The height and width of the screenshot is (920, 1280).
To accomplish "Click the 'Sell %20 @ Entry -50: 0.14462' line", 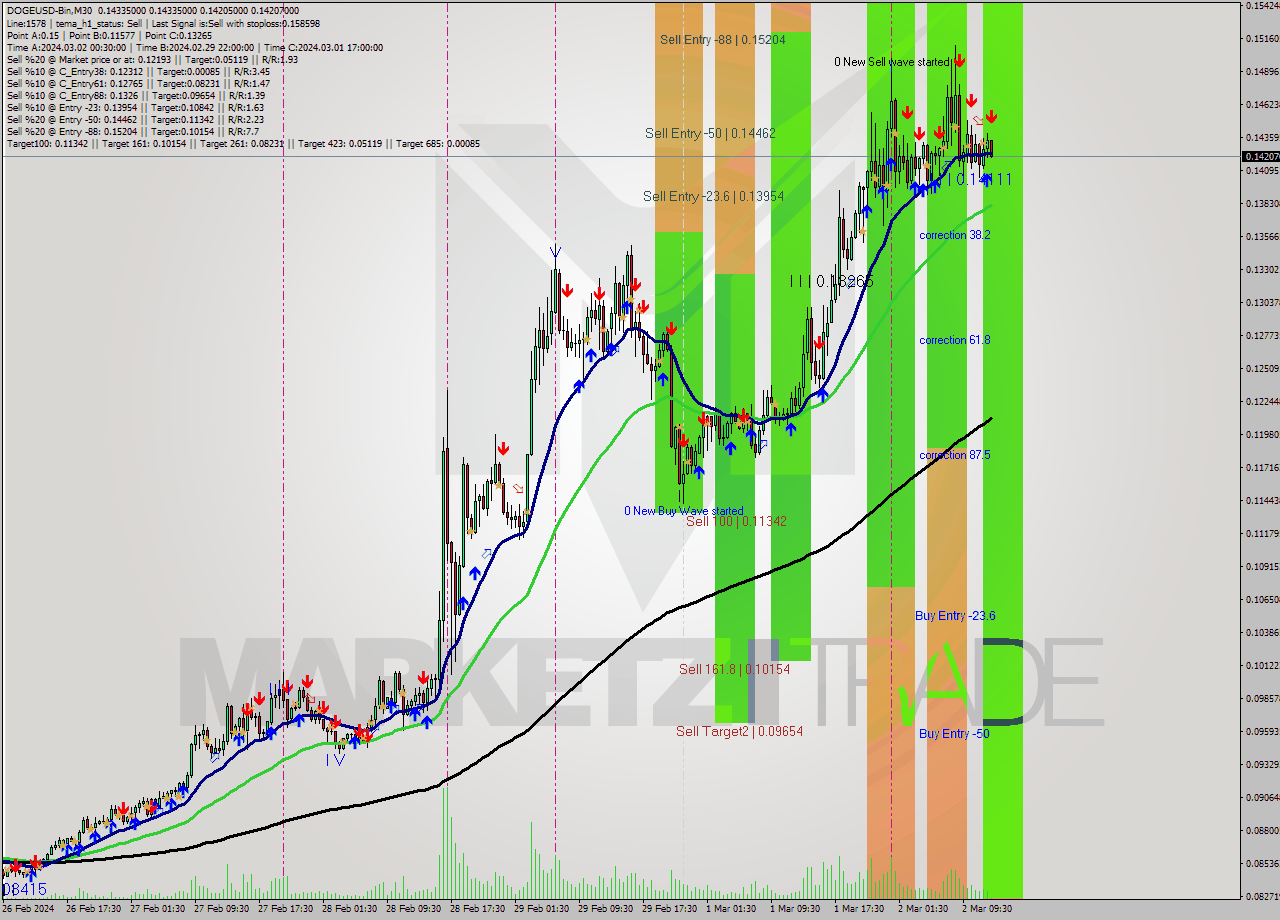I will tap(135, 119).
